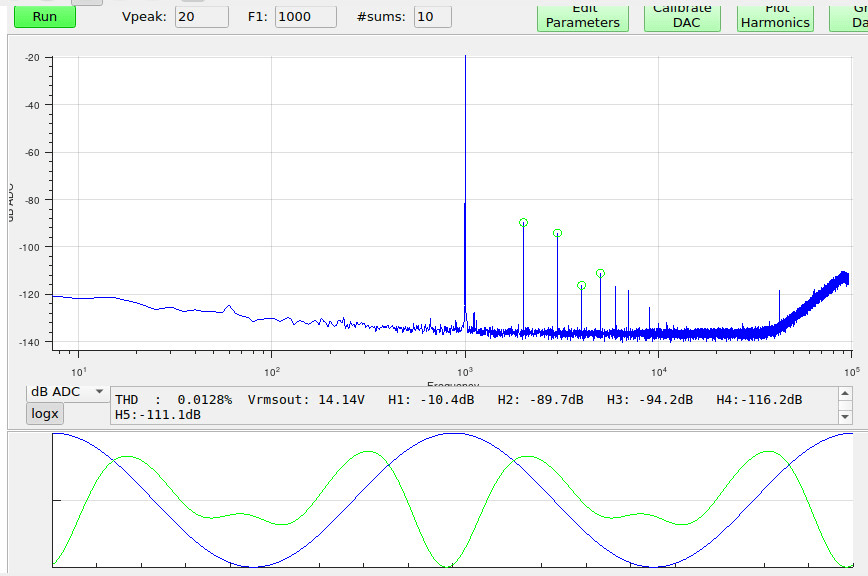Click the Vrmsout: 14.14V readout
The image size is (868, 576).
pyautogui.click(x=306, y=399)
